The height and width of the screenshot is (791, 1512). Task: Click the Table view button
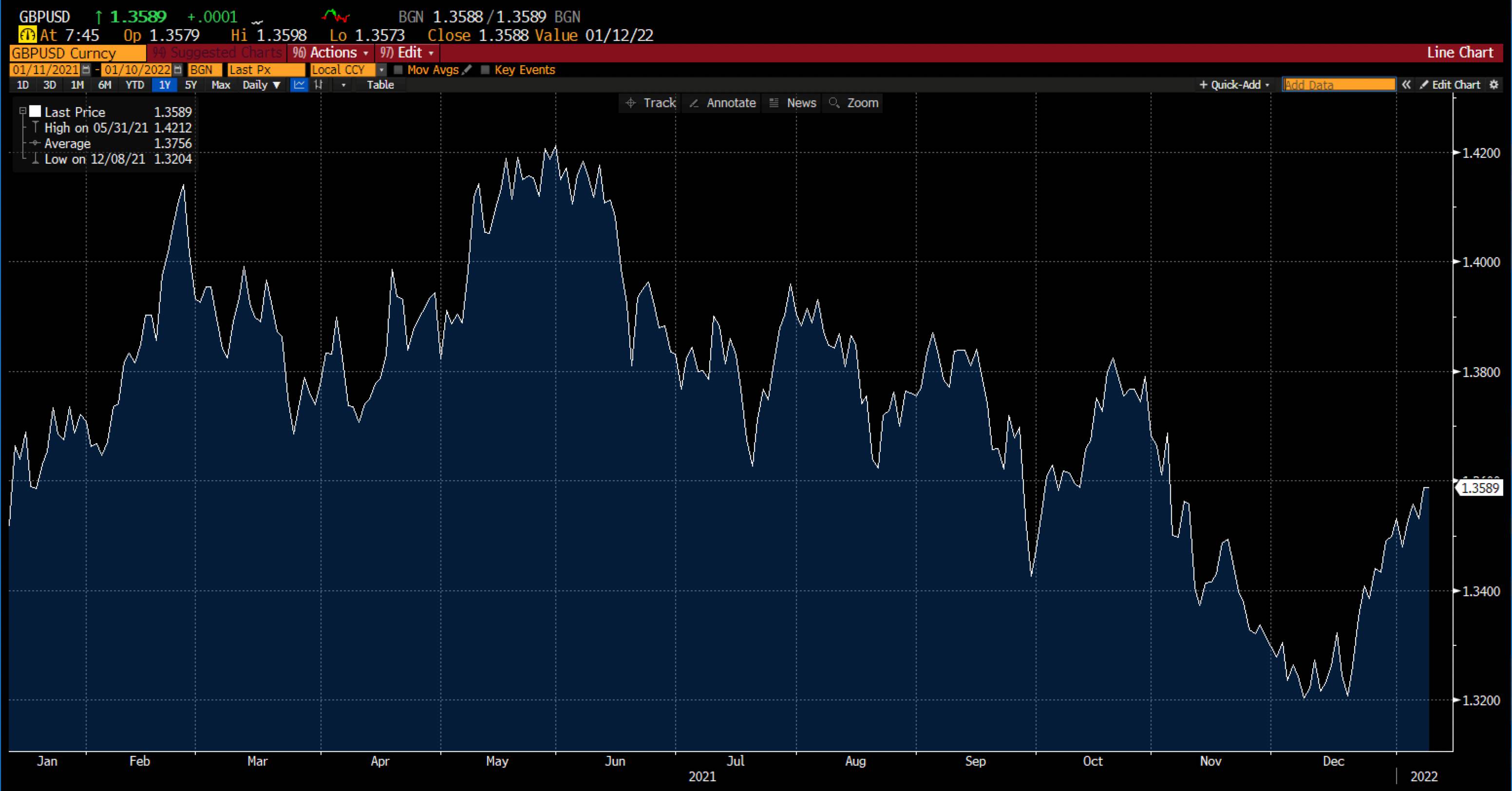pyautogui.click(x=380, y=85)
